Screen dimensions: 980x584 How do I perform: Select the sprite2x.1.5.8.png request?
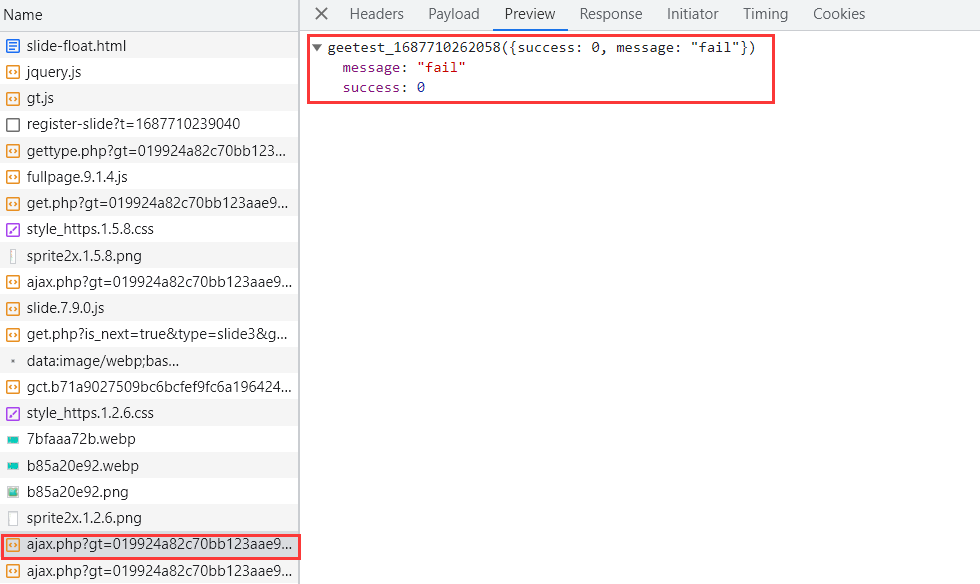[84, 256]
